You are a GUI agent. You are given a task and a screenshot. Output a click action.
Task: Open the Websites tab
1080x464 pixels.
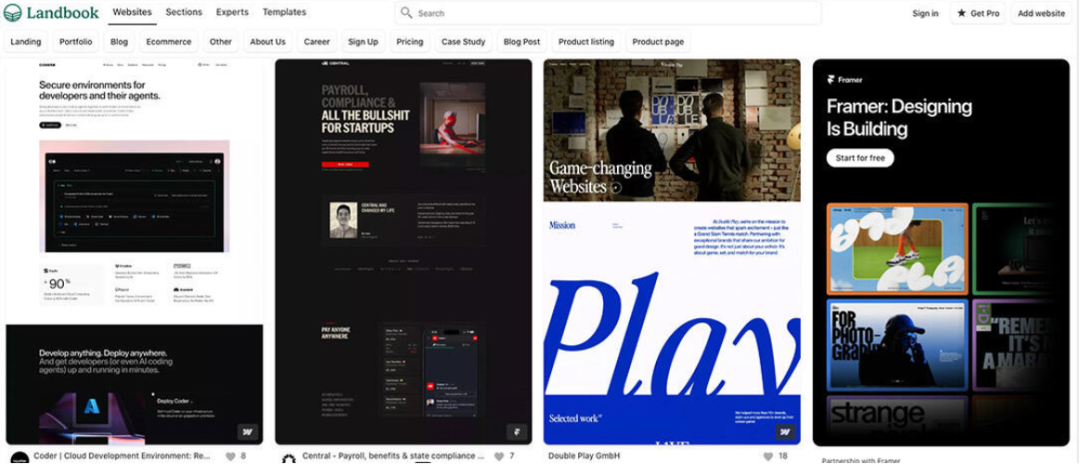[x=132, y=12]
